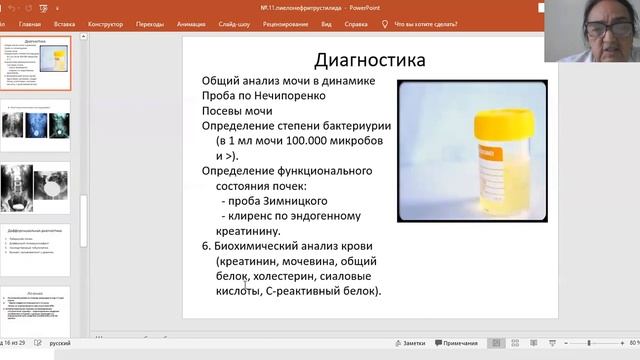
Task: Click the zoom in plus button
Action: coord(622,343)
